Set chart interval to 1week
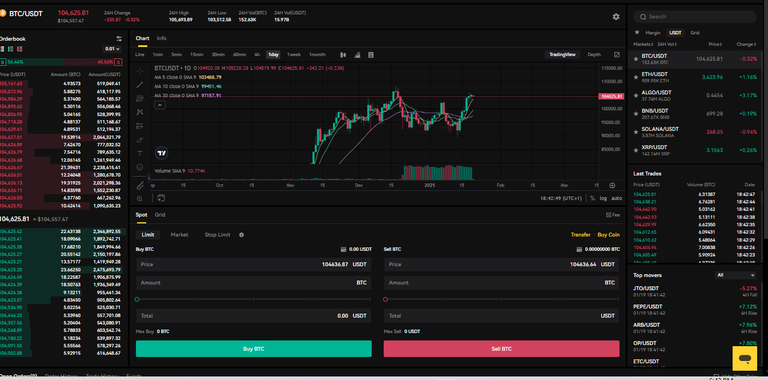This screenshot has height=380, width=768. click(x=293, y=54)
